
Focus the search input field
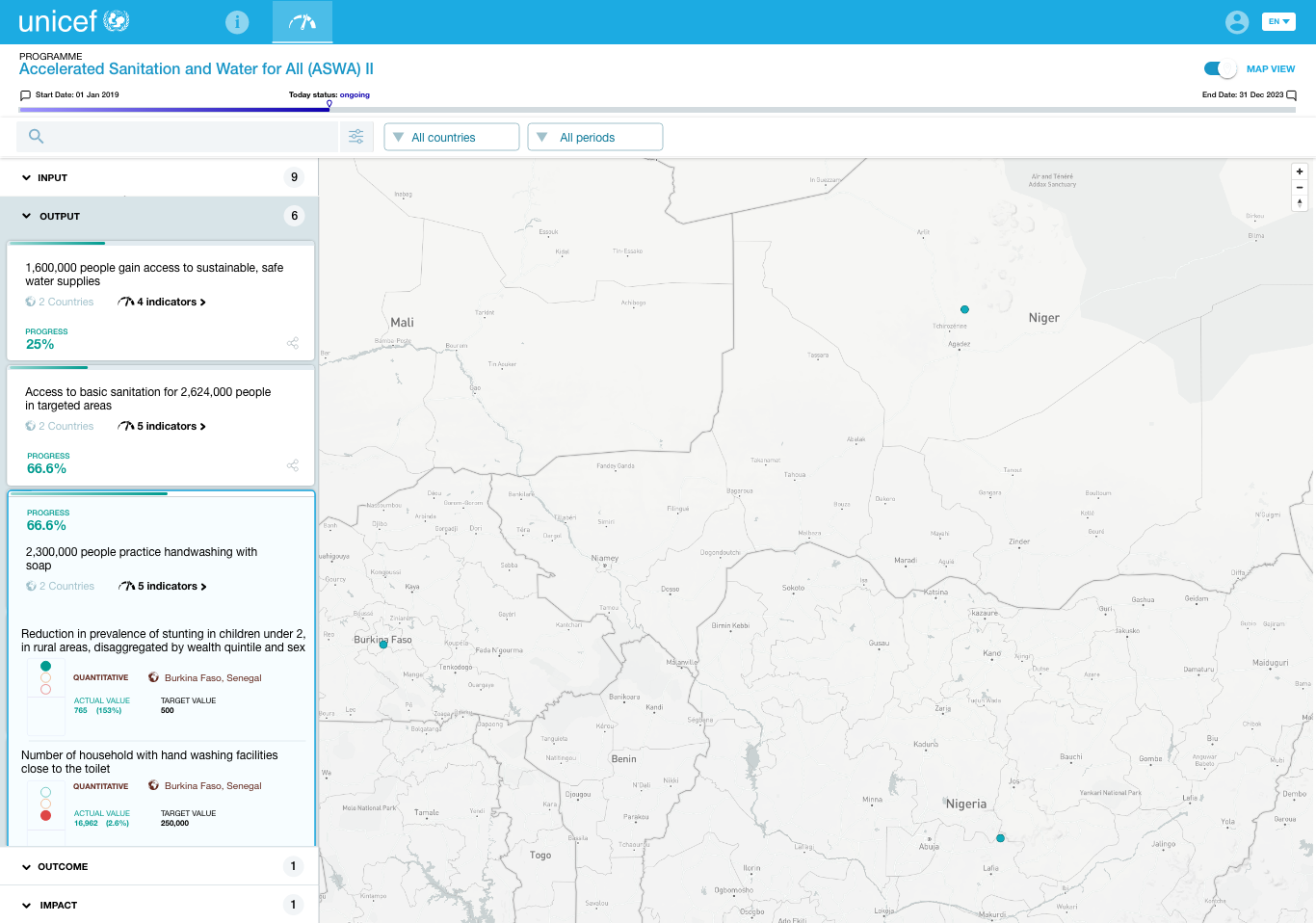pyautogui.click(x=178, y=137)
